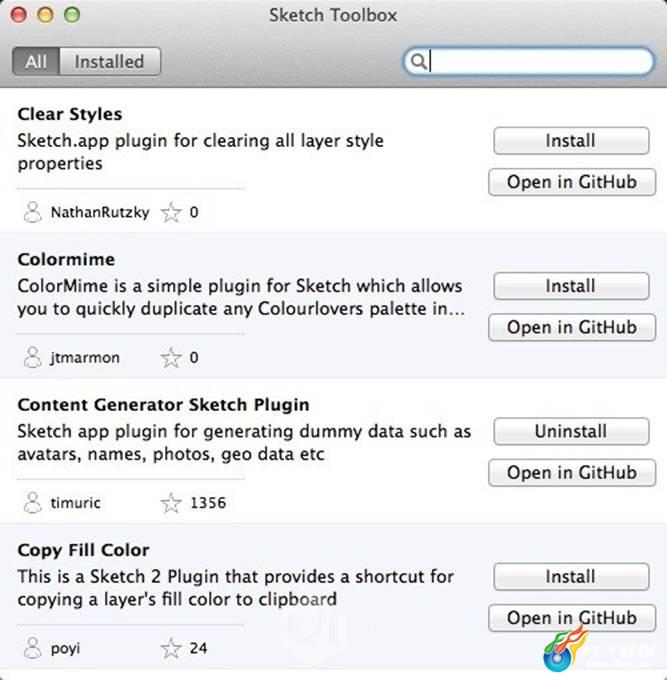Click the timuric author avatar icon
Image resolution: width=667 pixels, height=680 pixels.
[33, 503]
